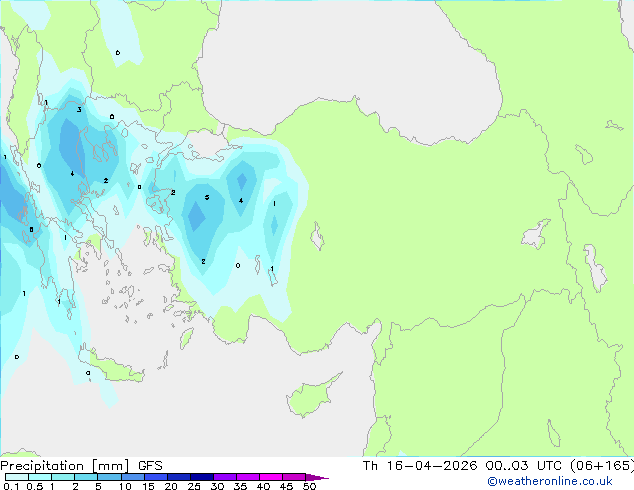Click the '50' legend scale label
The height and width of the screenshot is (490, 634).
(x=309, y=486)
